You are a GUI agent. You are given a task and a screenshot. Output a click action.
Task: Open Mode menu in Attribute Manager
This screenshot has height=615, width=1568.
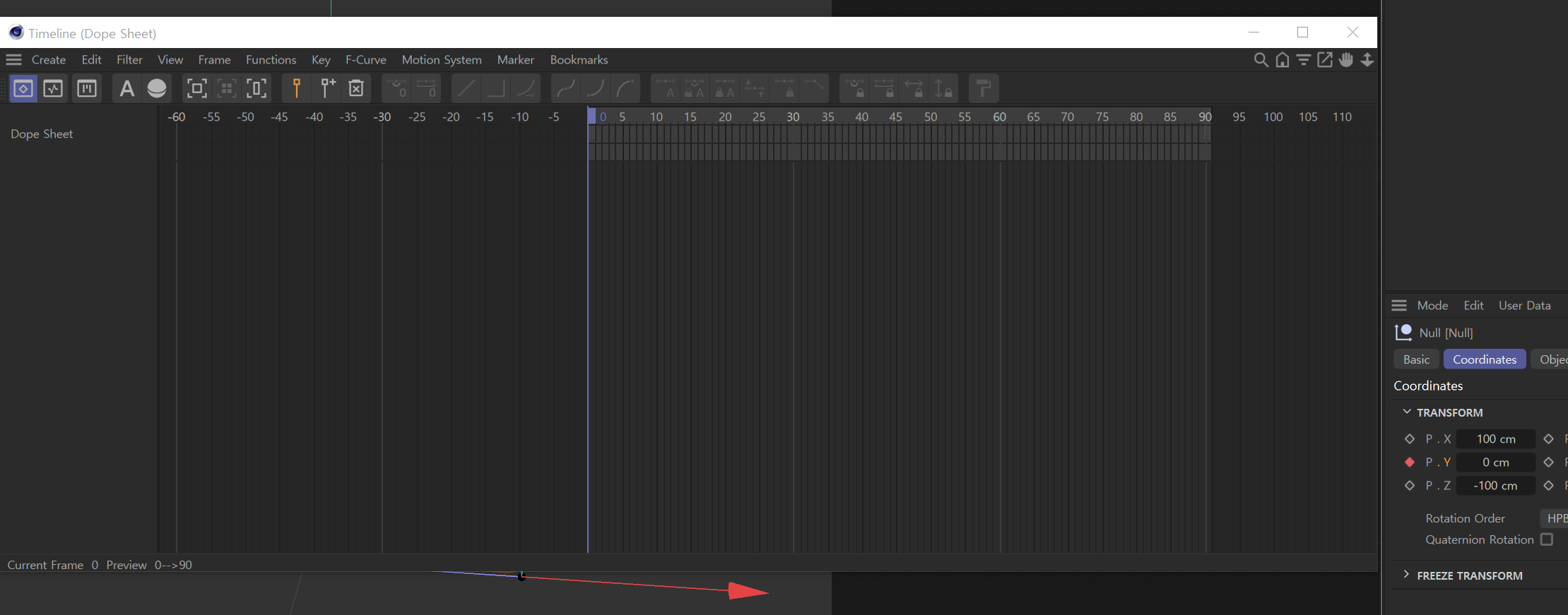click(x=1432, y=306)
